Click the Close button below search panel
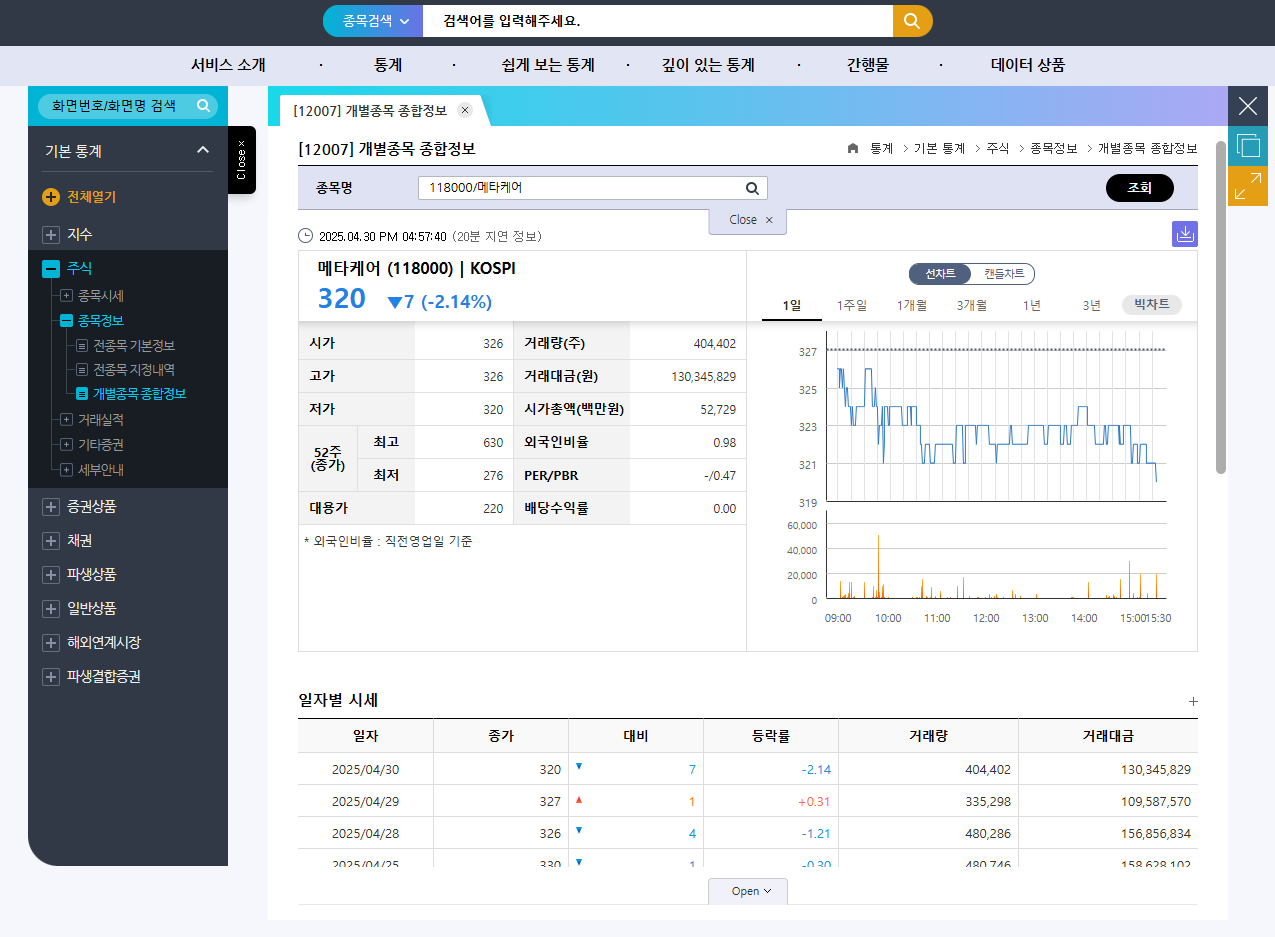1275x937 pixels. [x=748, y=220]
